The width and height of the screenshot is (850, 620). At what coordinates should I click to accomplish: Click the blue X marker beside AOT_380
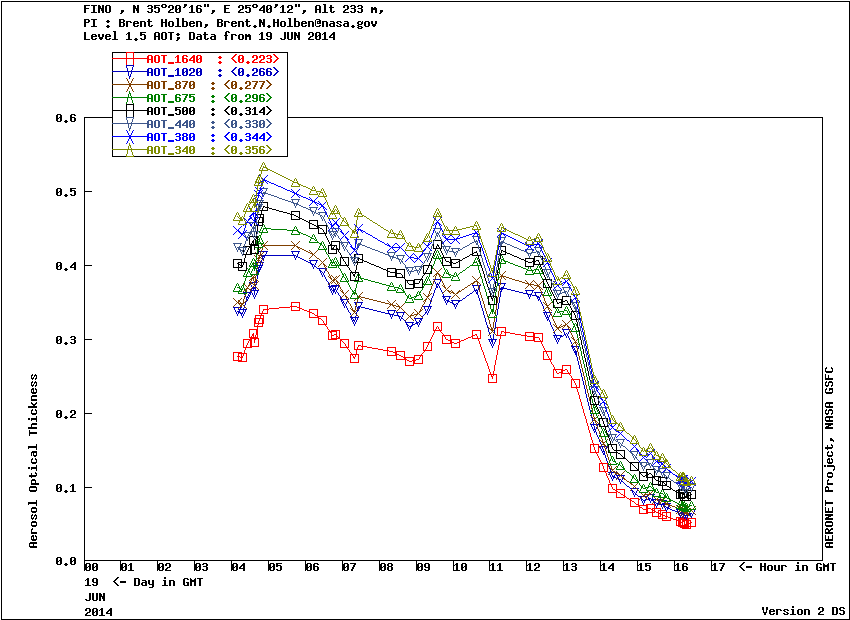[x=129, y=137]
